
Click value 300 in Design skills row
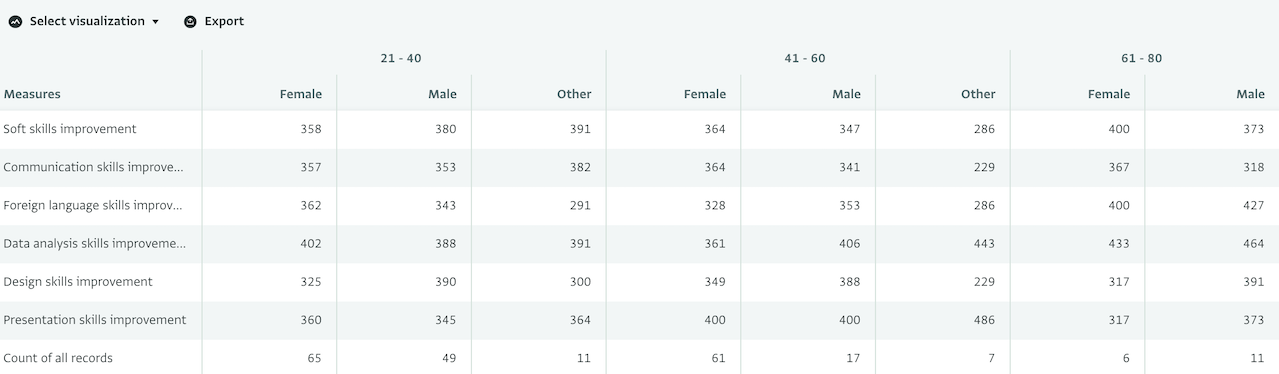point(580,281)
